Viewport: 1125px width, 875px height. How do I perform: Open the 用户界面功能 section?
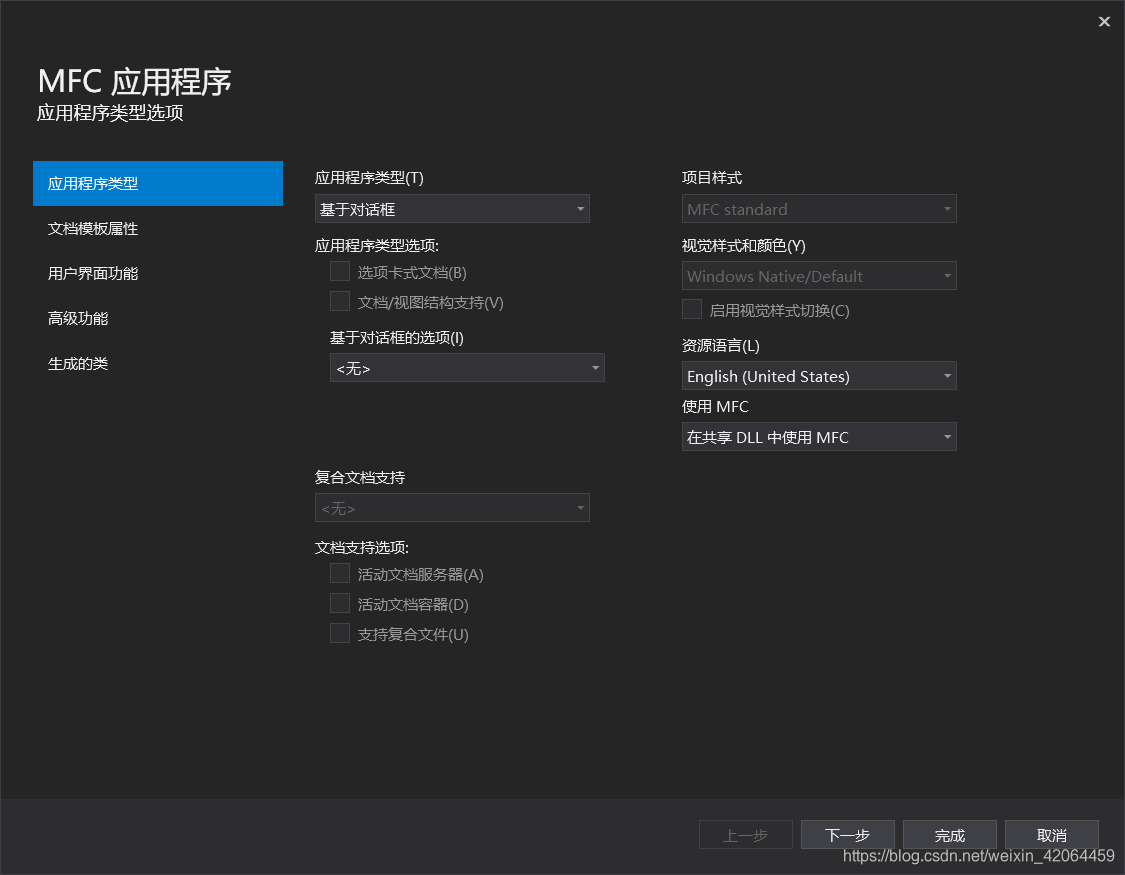tap(94, 273)
